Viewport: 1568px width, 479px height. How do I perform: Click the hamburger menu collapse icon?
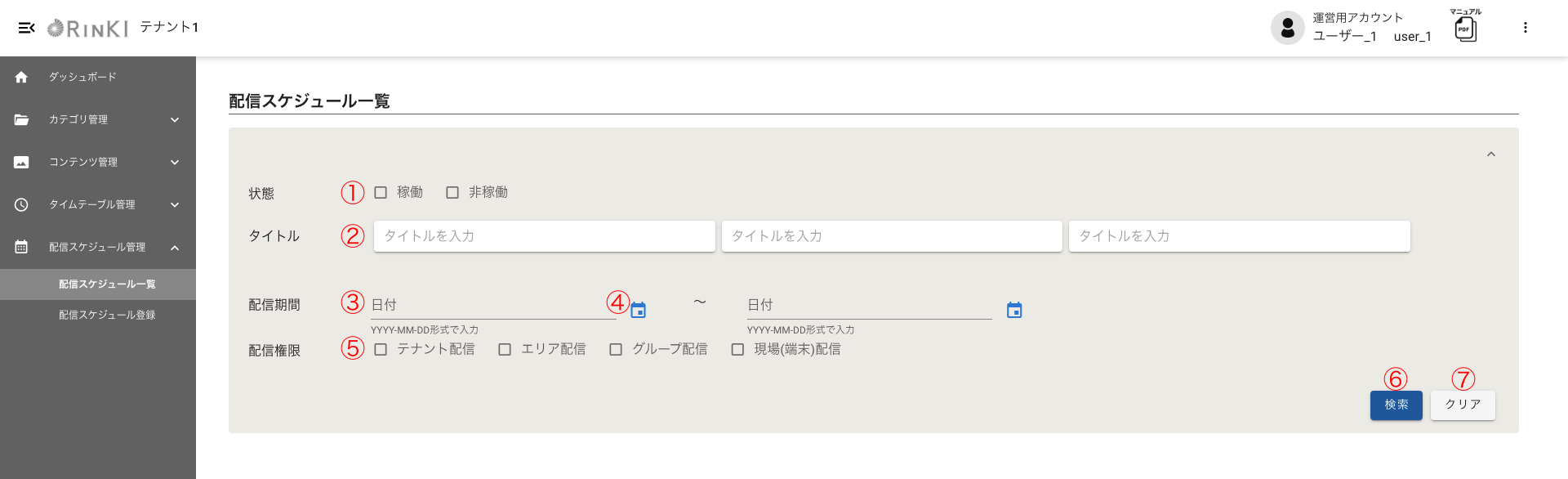[26, 28]
